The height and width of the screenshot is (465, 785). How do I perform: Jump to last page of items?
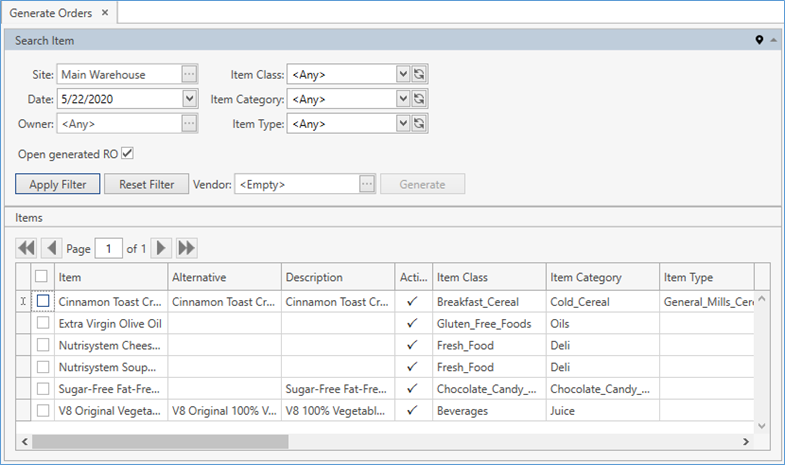click(x=186, y=248)
